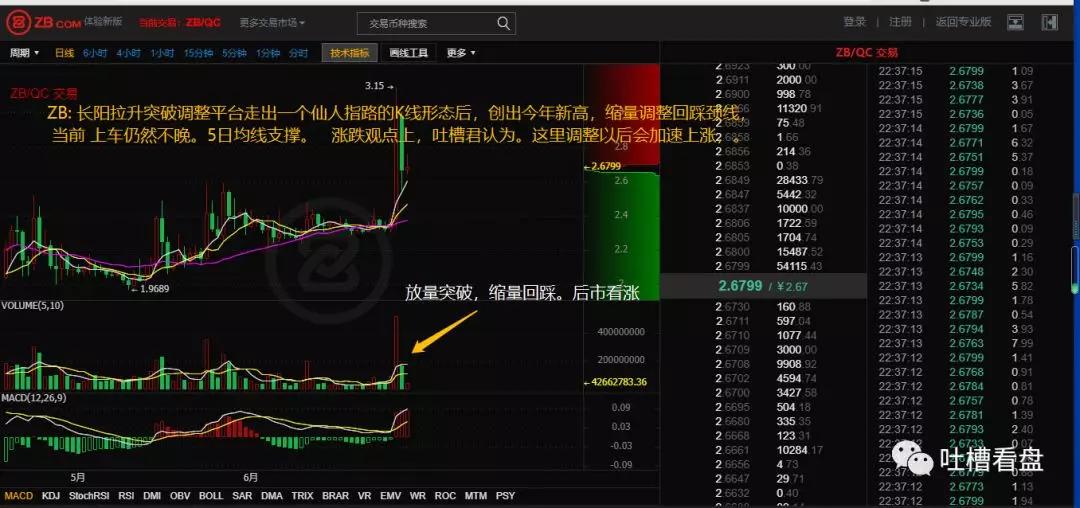Viewport: 1080px width, 508px height.
Task: Select the RSI indicator tab
Action: 126,496
